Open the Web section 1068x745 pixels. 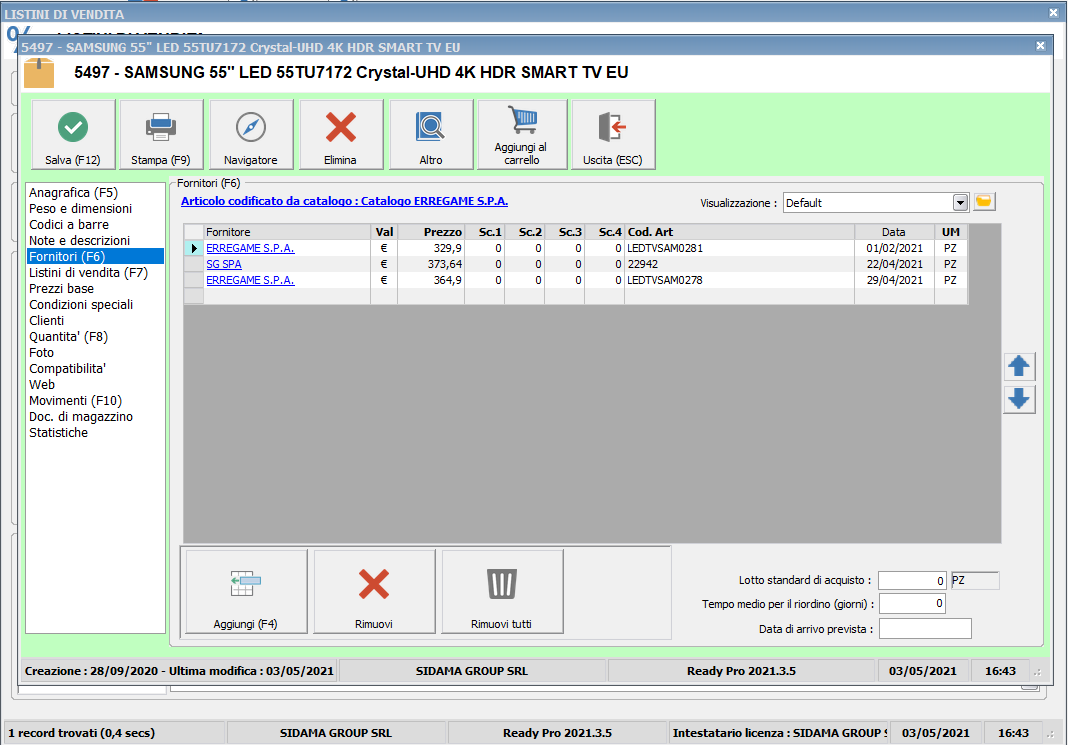click(x=42, y=385)
